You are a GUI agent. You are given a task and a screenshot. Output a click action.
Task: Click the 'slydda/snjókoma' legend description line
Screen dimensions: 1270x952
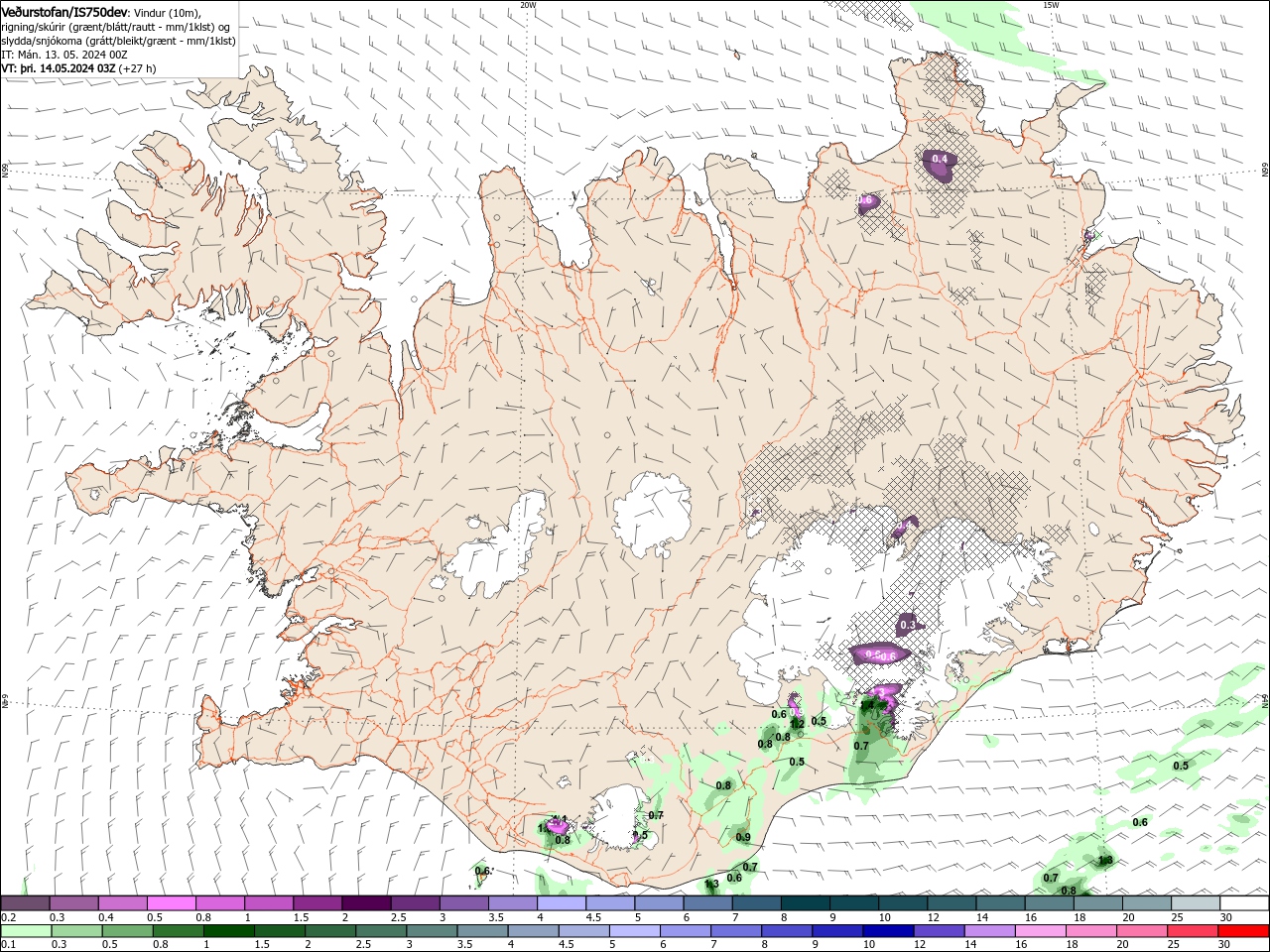click(119, 41)
